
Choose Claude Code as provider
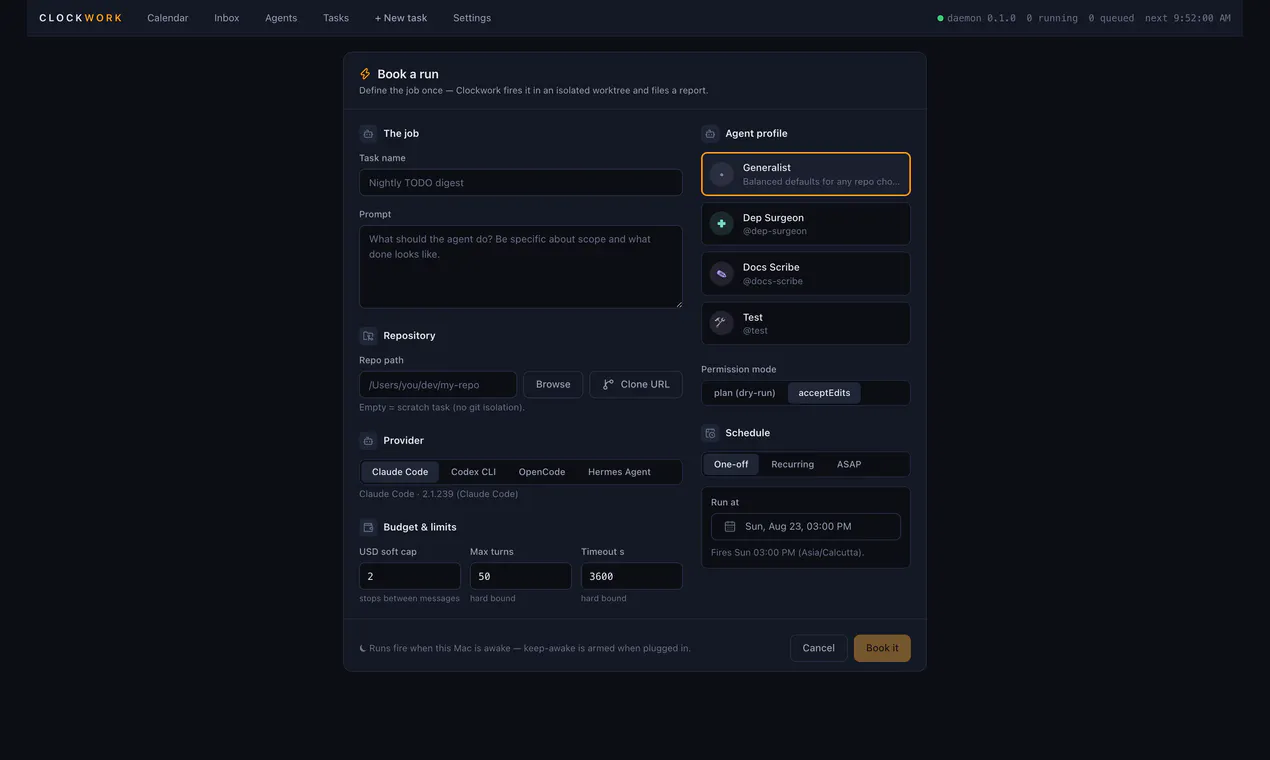[x=400, y=472]
